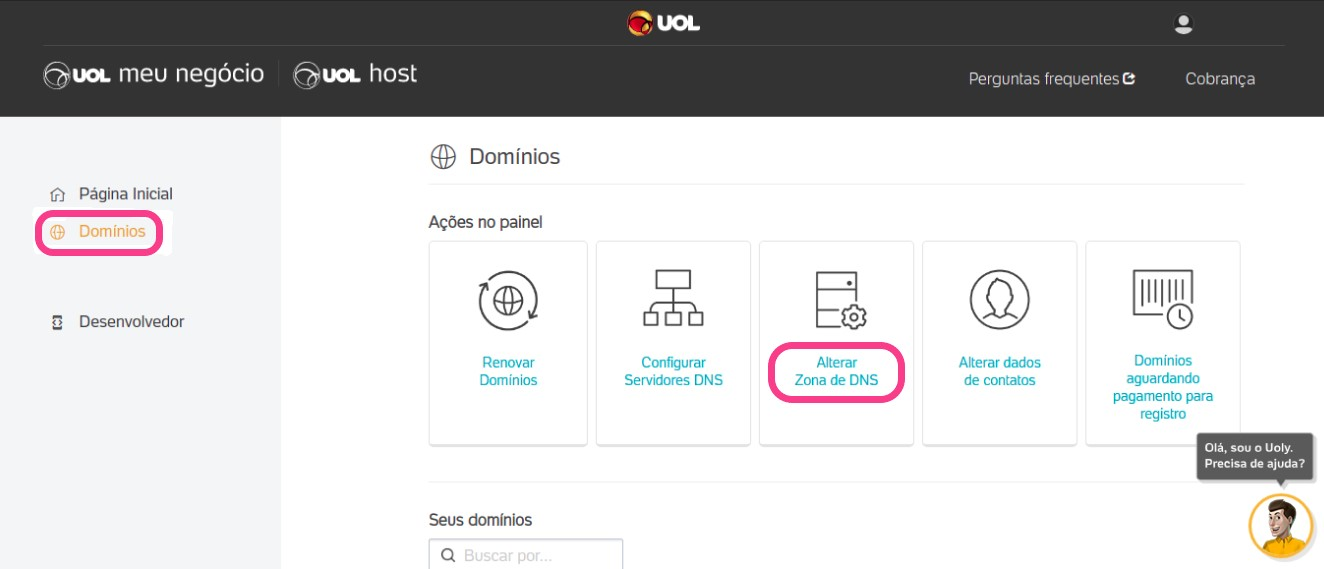Click the globe icon in the Domínios heading
Image resolution: width=1324 pixels, height=569 pixels.
point(442,157)
